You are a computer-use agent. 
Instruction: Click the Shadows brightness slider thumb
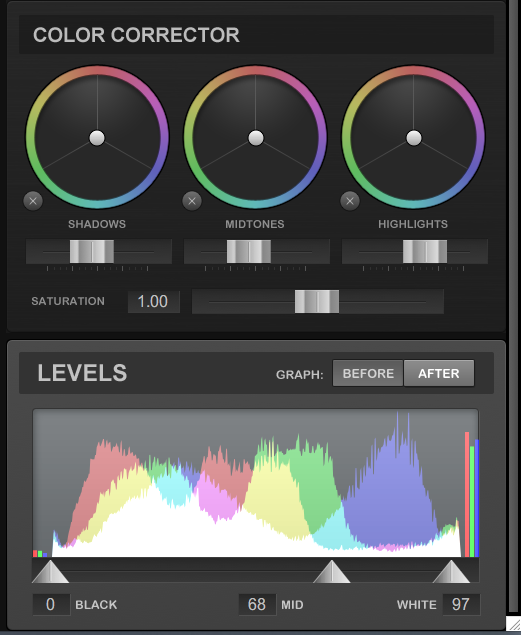pyautogui.click(x=92, y=251)
